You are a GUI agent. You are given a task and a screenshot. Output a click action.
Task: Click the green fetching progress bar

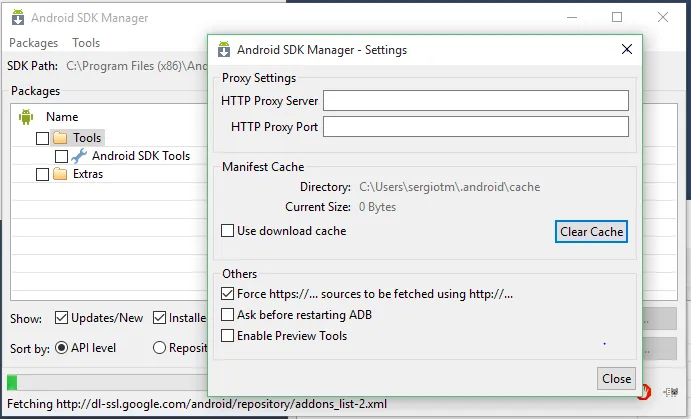pos(12,382)
